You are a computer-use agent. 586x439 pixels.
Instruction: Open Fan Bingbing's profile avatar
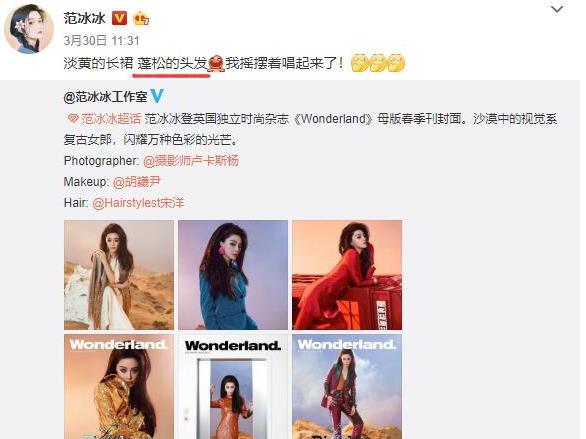pyautogui.click(x=28, y=29)
